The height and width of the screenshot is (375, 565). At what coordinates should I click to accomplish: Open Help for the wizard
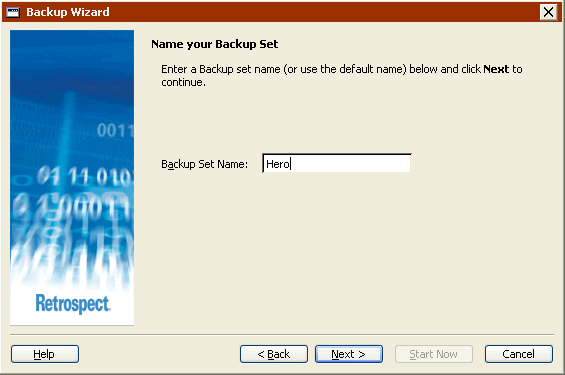45,354
